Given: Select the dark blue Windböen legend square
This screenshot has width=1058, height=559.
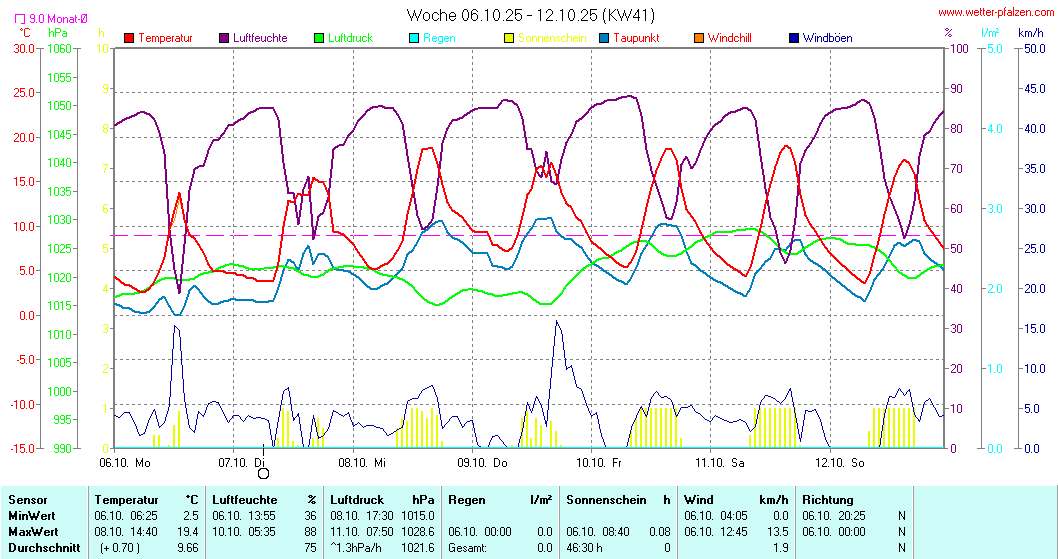Looking at the screenshot, I should coord(794,38).
